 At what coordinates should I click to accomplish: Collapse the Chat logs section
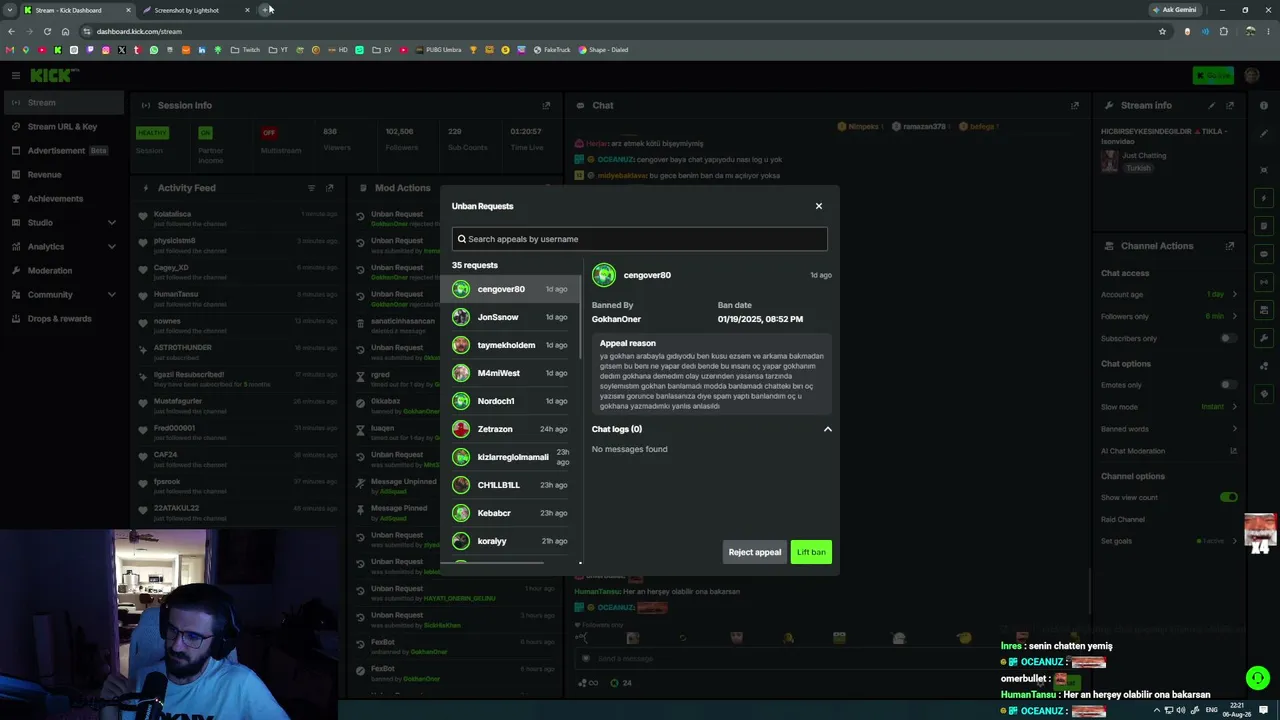827,429
